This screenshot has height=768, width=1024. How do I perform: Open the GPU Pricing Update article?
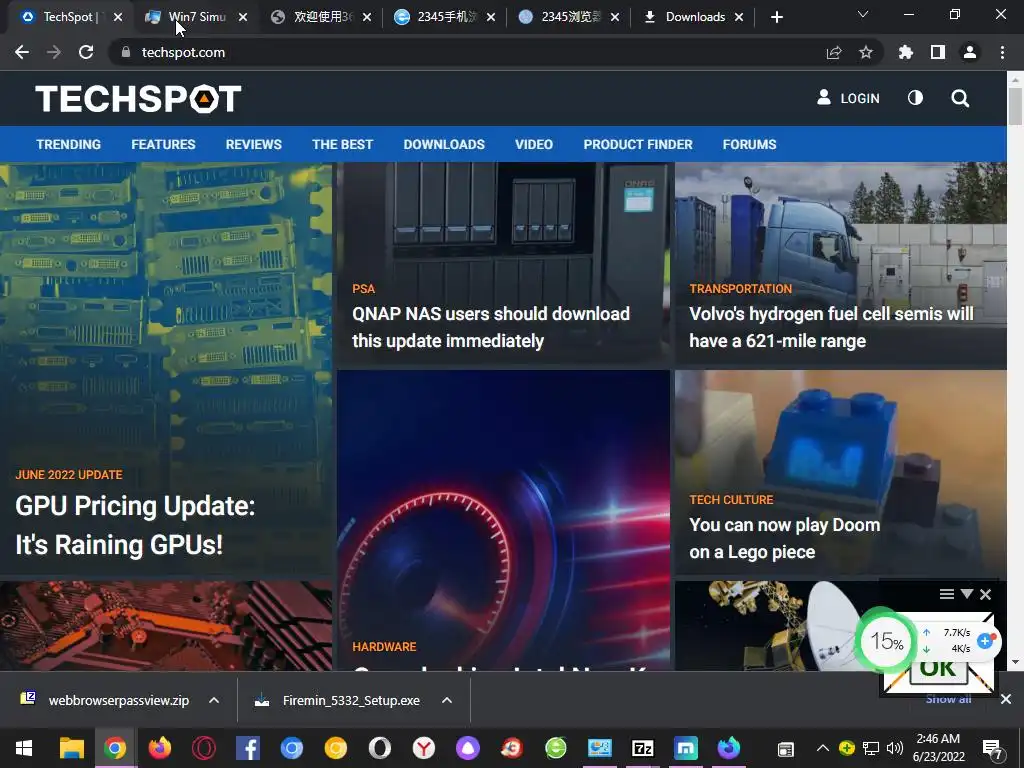135,525
